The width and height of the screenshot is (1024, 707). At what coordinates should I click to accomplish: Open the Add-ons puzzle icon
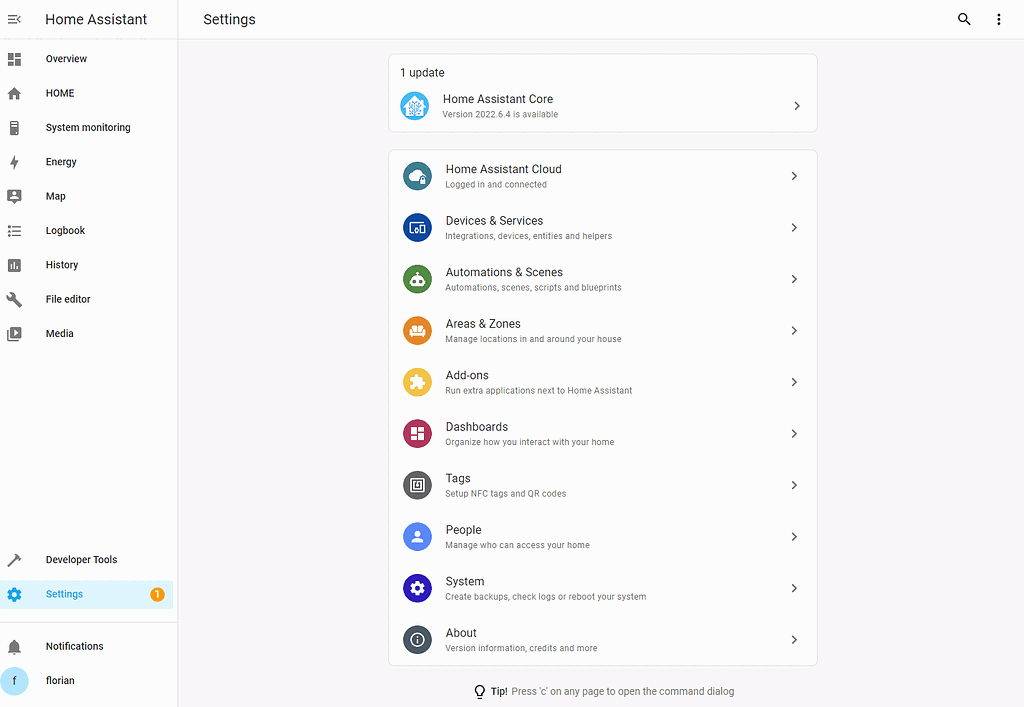[417, 382]
